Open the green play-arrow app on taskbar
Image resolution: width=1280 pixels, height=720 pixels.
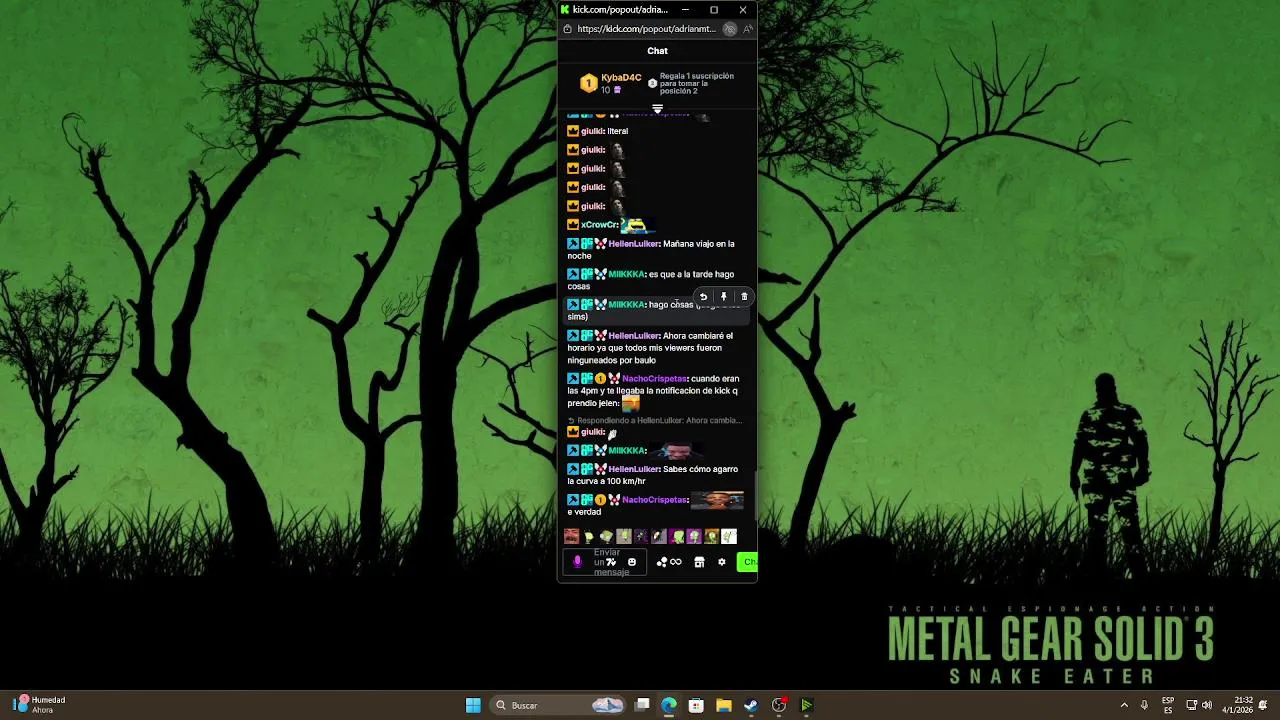point(806,705)
